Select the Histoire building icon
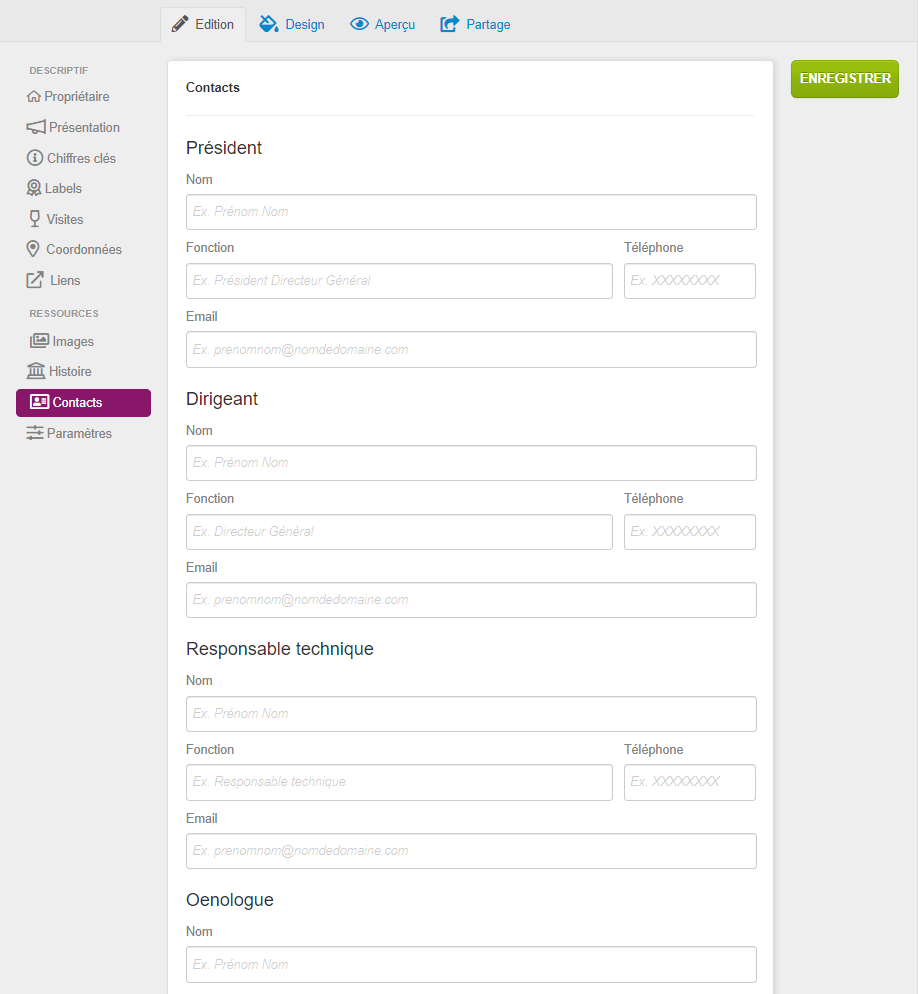918x994 pixels. point(36,371)
